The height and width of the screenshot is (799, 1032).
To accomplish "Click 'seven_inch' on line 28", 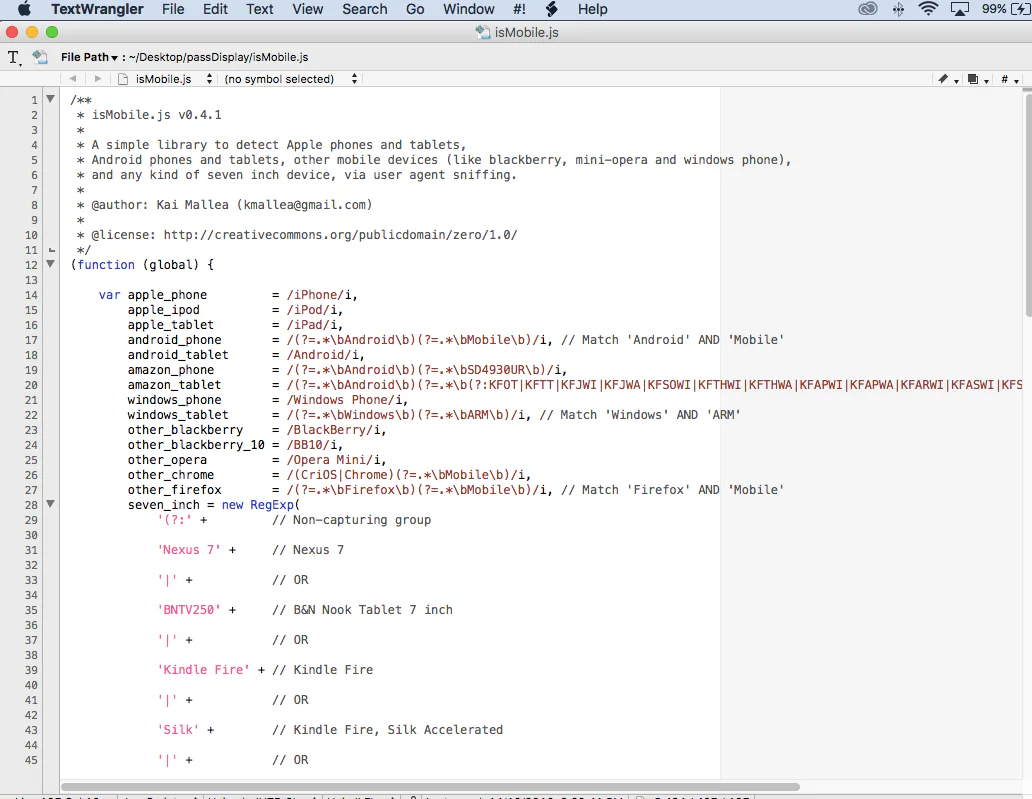I will pos(164,505).
